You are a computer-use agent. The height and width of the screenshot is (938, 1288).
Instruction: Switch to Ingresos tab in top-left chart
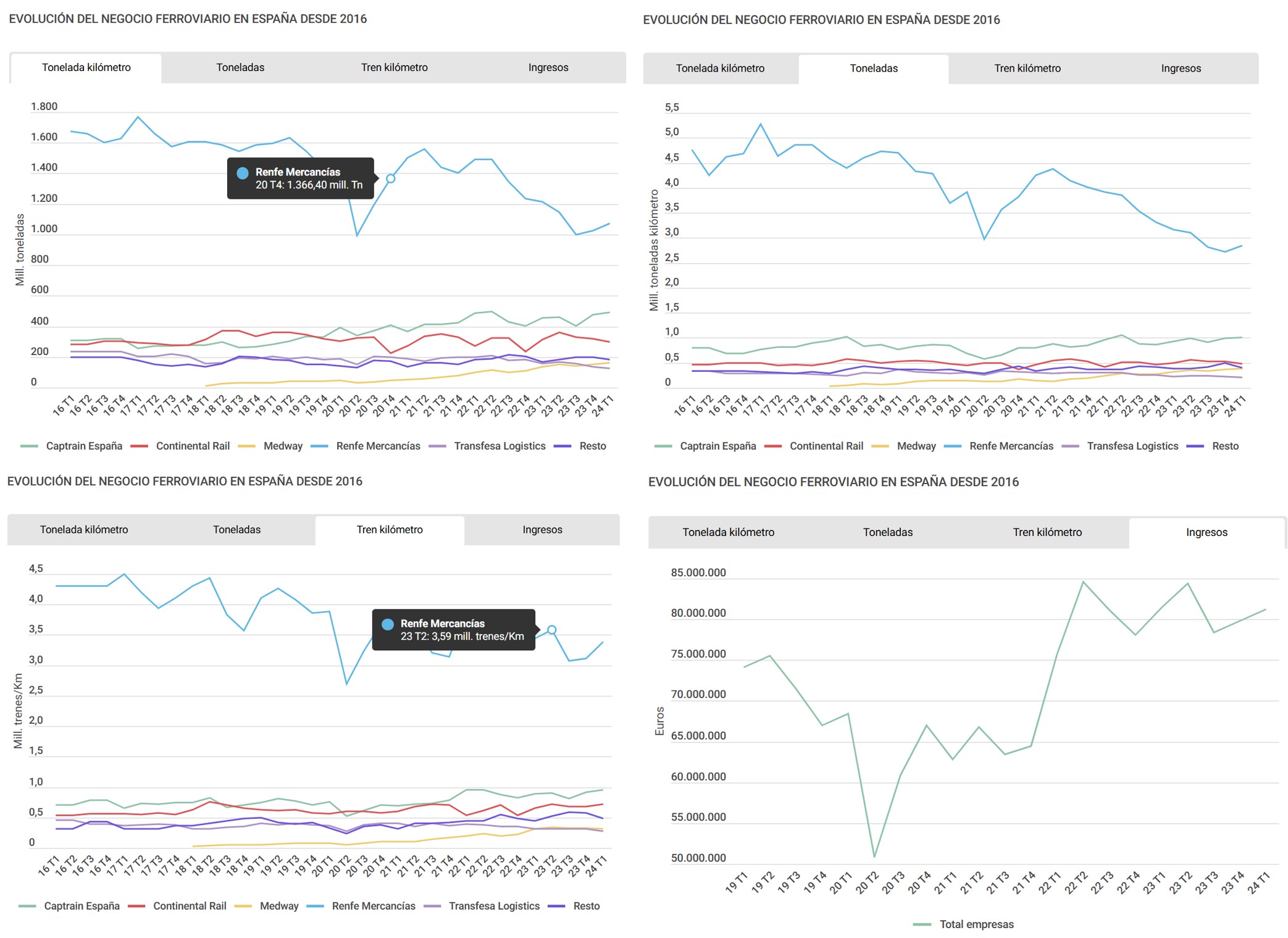click(x=548, y=67)
